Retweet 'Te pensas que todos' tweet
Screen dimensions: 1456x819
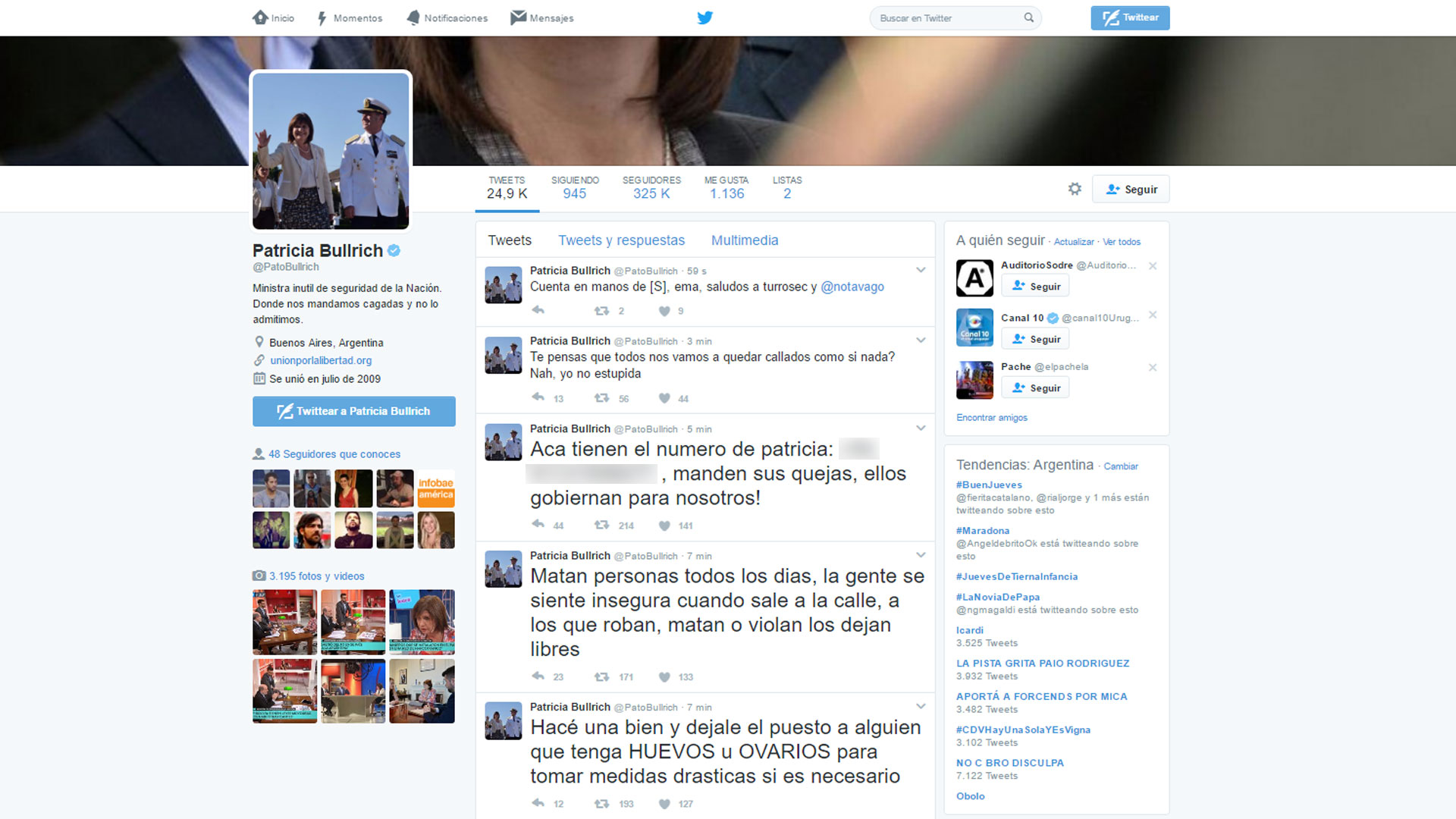pos(601,397)
